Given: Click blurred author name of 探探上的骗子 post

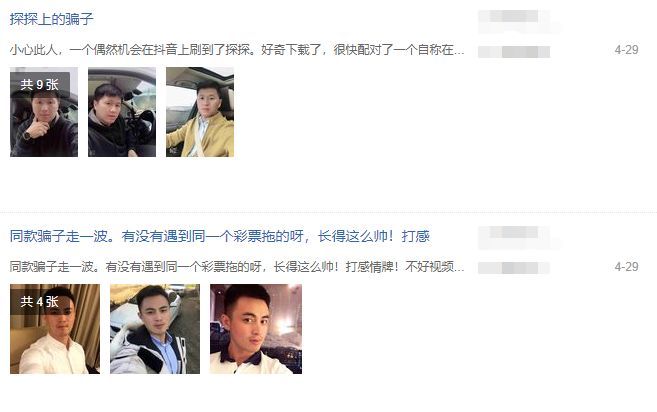Looking at the screenshot, I should (514, 18).
